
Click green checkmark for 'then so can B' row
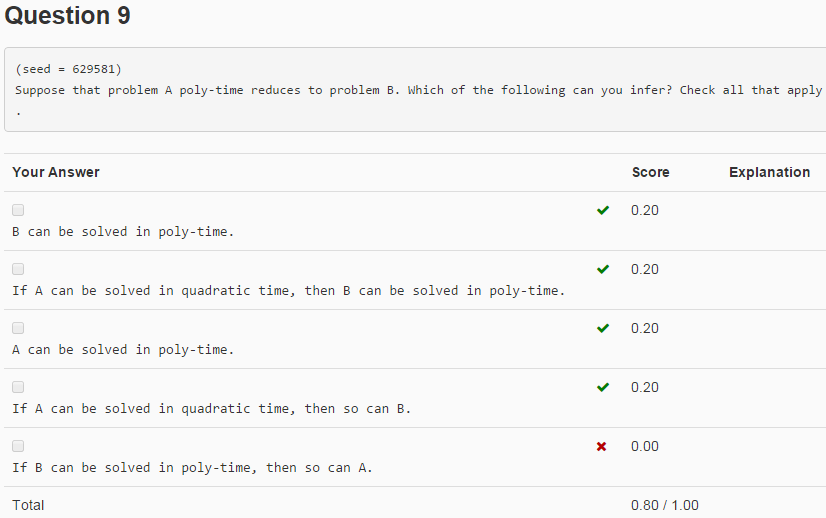click(x=603, y=387)
